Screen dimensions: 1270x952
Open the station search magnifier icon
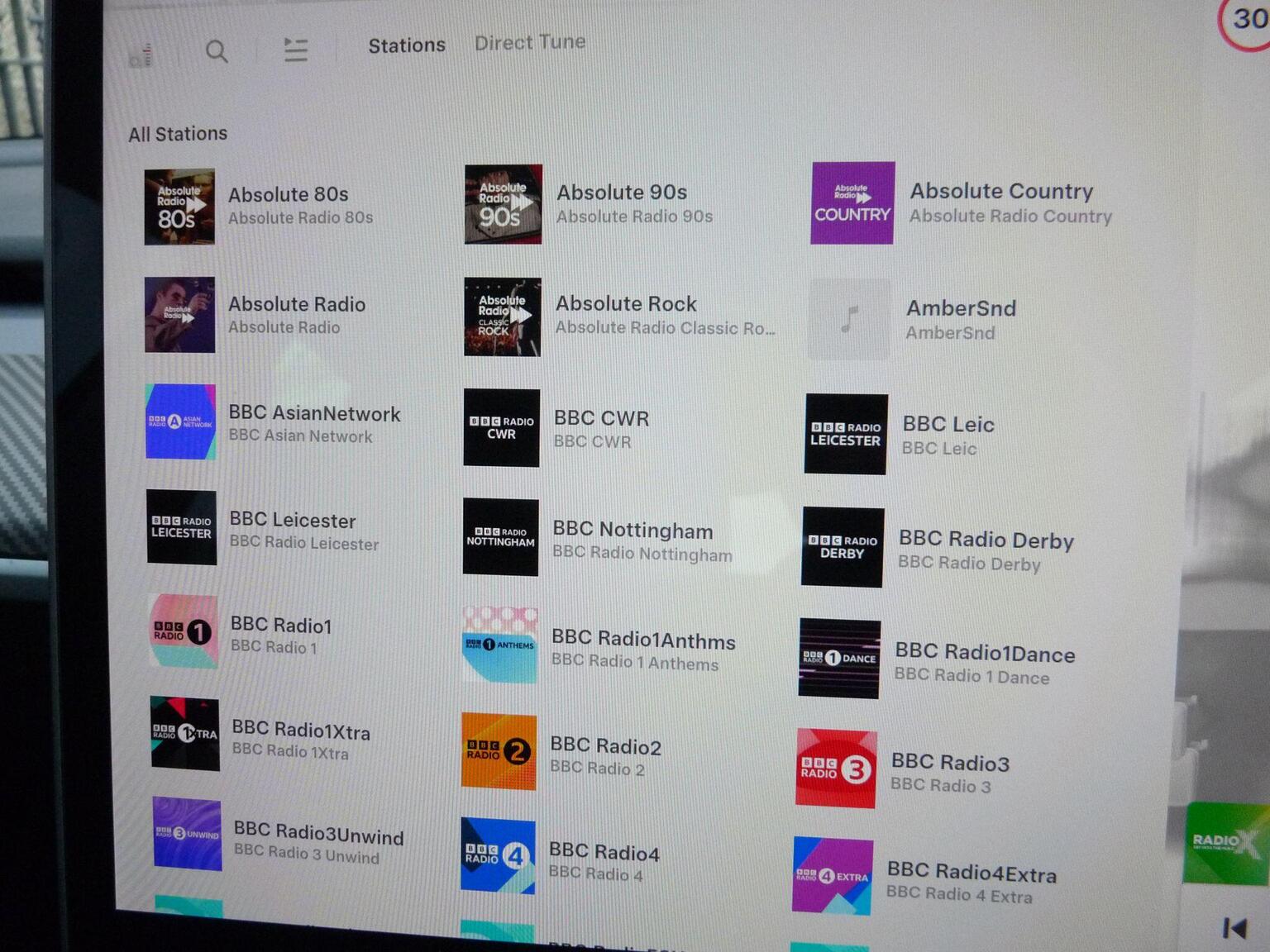[217, 51]
